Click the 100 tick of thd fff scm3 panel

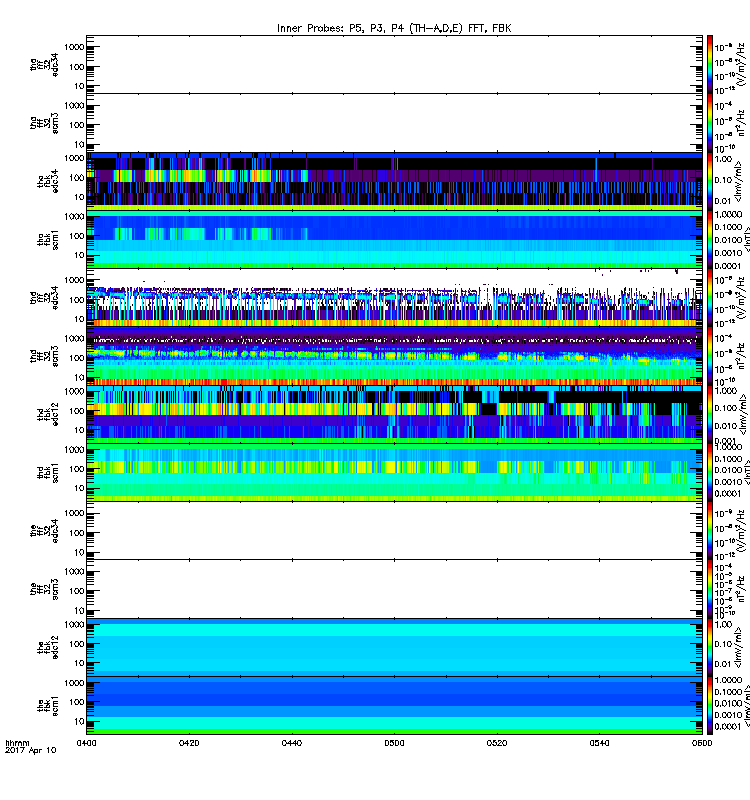pyautogui.click(x=77, y=358)
